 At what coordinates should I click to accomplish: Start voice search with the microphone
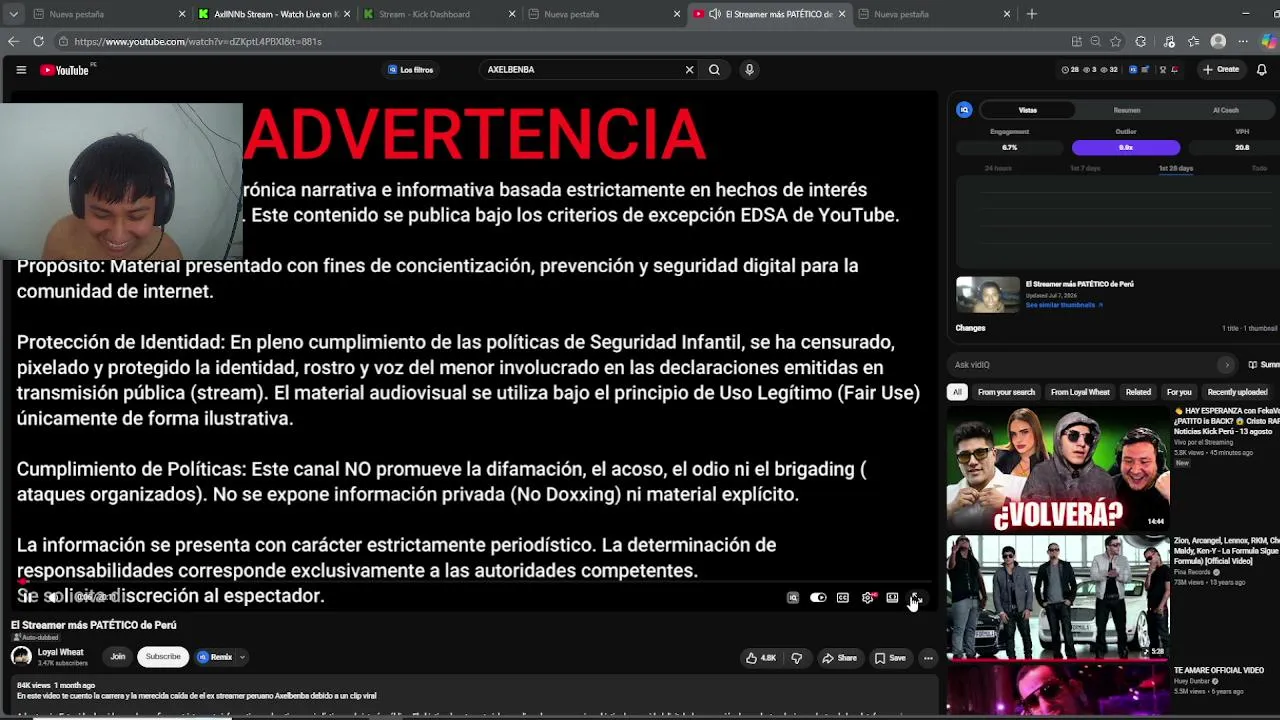[x=749, y=70]
